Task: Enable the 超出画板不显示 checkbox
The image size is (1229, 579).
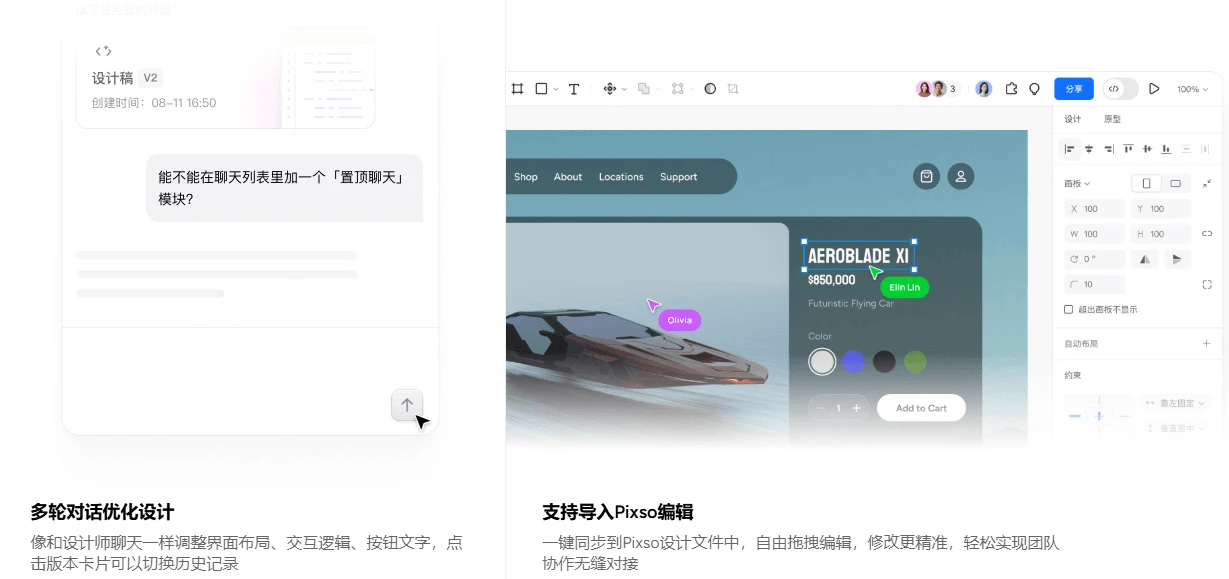Action: tap(1069, 310)
